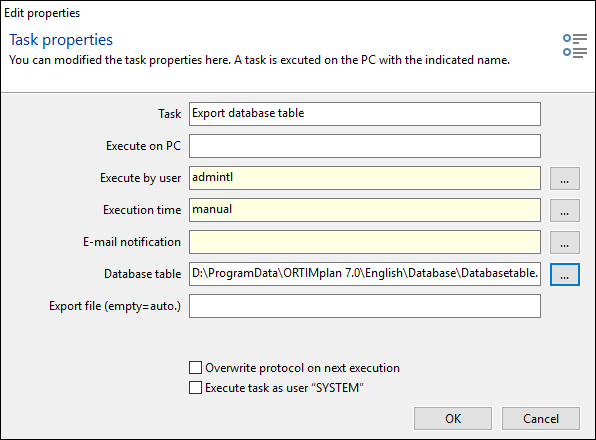This screenshot has height=440, width=596.
Task: Click the Edit properties title bar
Action: click(298, 13)
